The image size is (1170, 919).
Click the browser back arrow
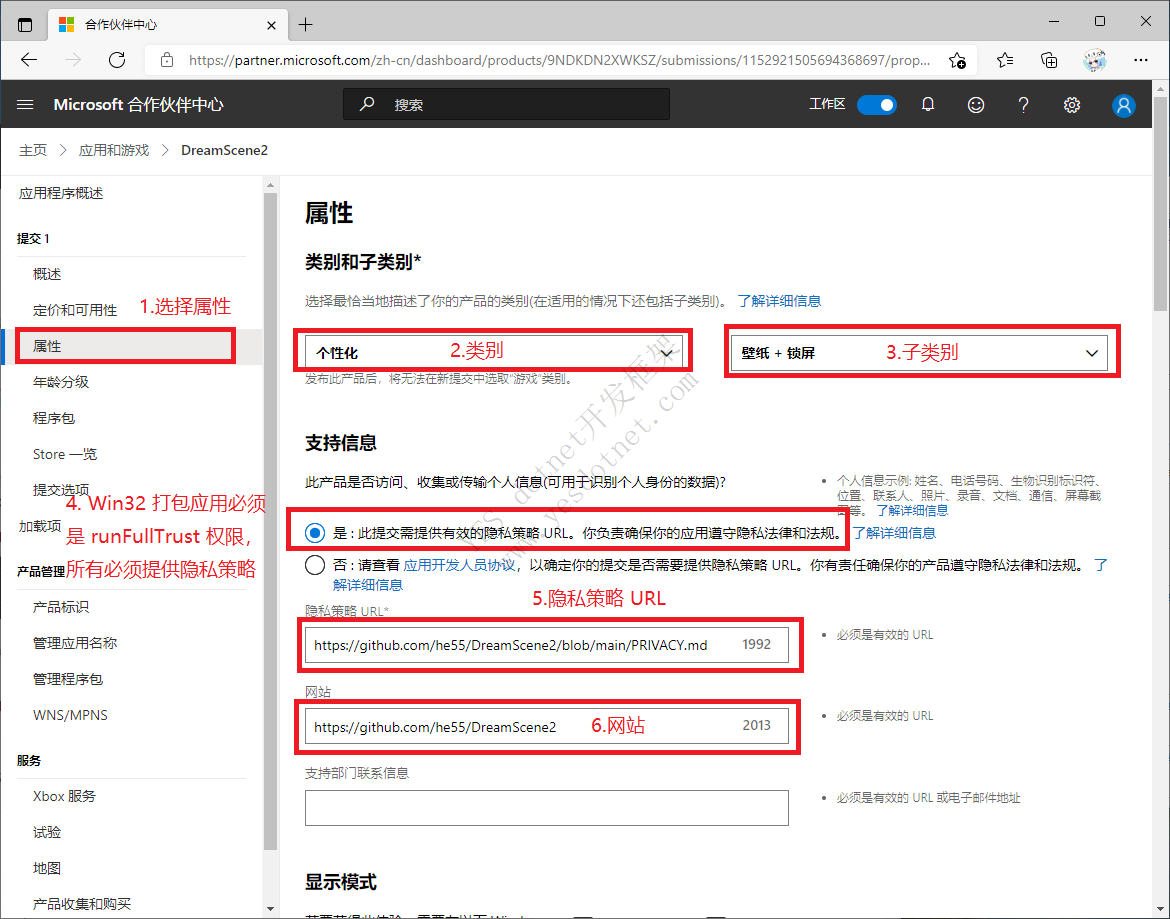pos(29,60)
